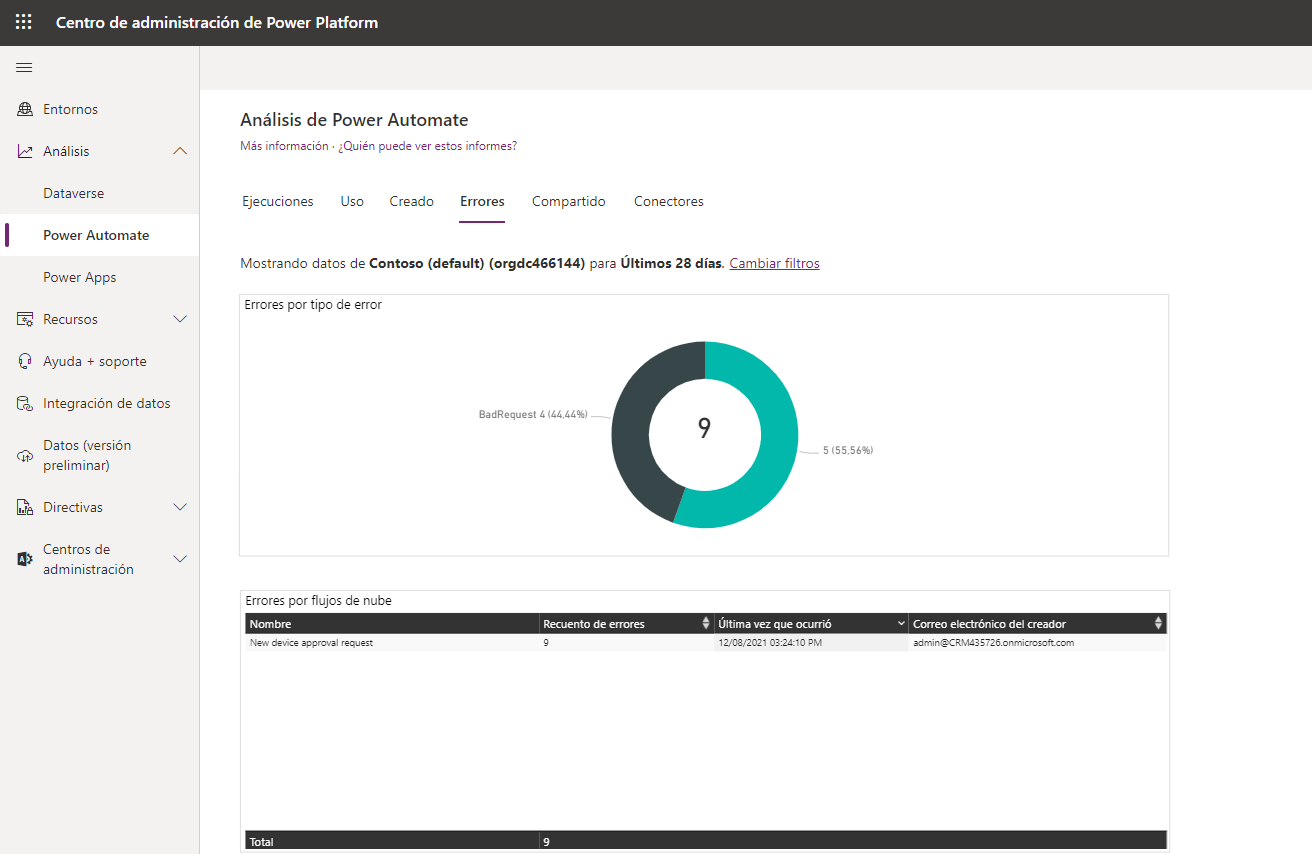The width and height of the screenshot is (1312, 854).
Task: Switch to the Ejecuciones tab
Action: click(278, 201)
